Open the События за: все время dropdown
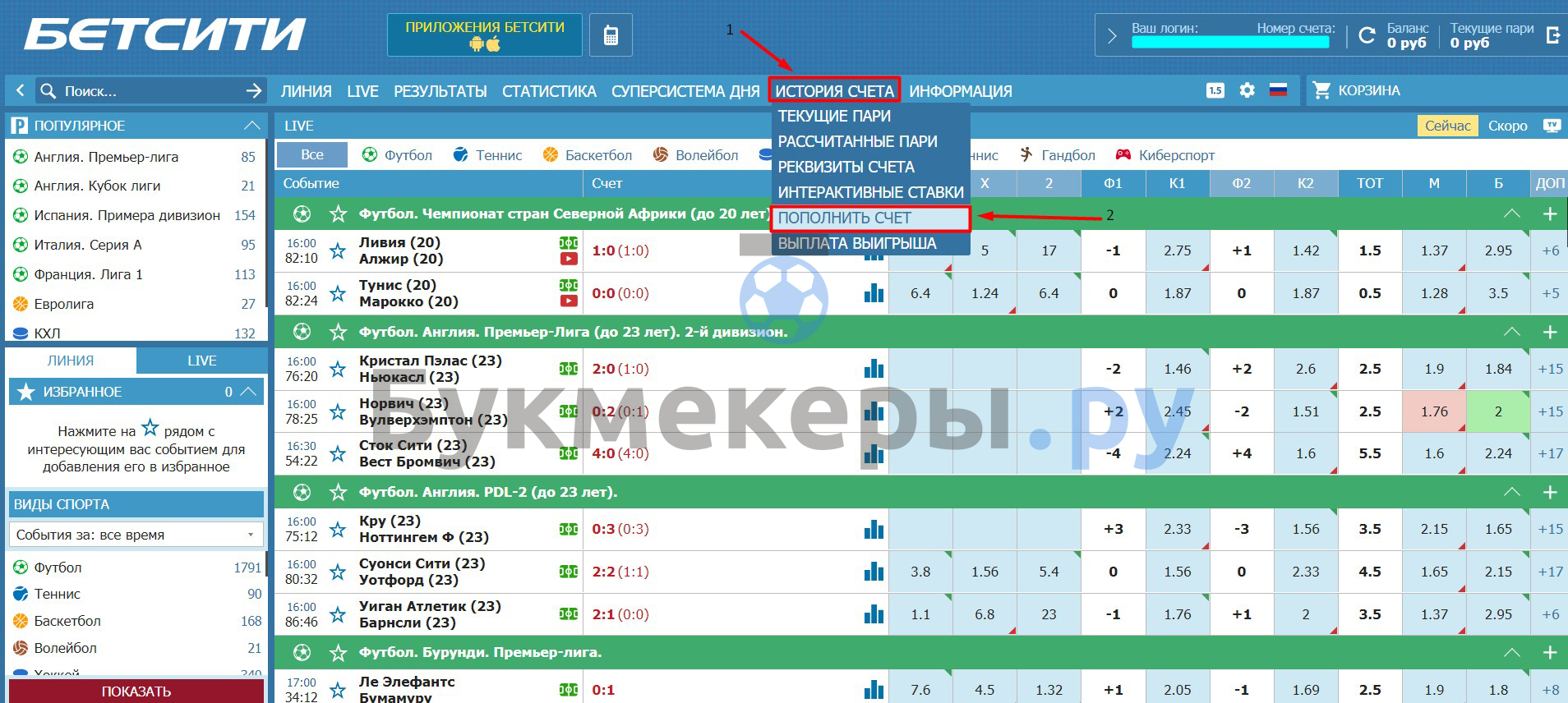This screenshot has height=703, width=1568. pyautogui.click(x=136, y=535)
